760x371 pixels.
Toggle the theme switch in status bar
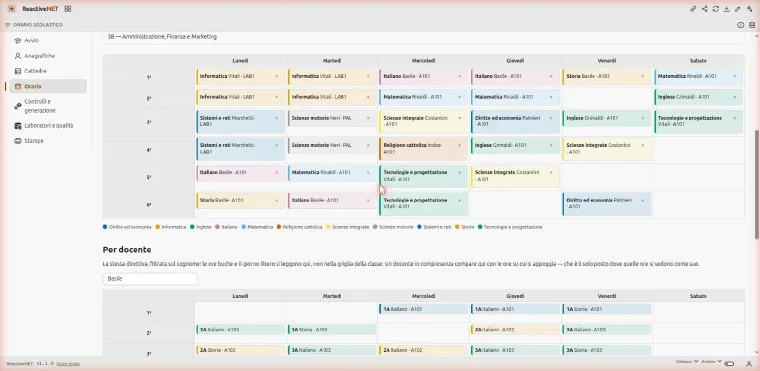point(729,363)
